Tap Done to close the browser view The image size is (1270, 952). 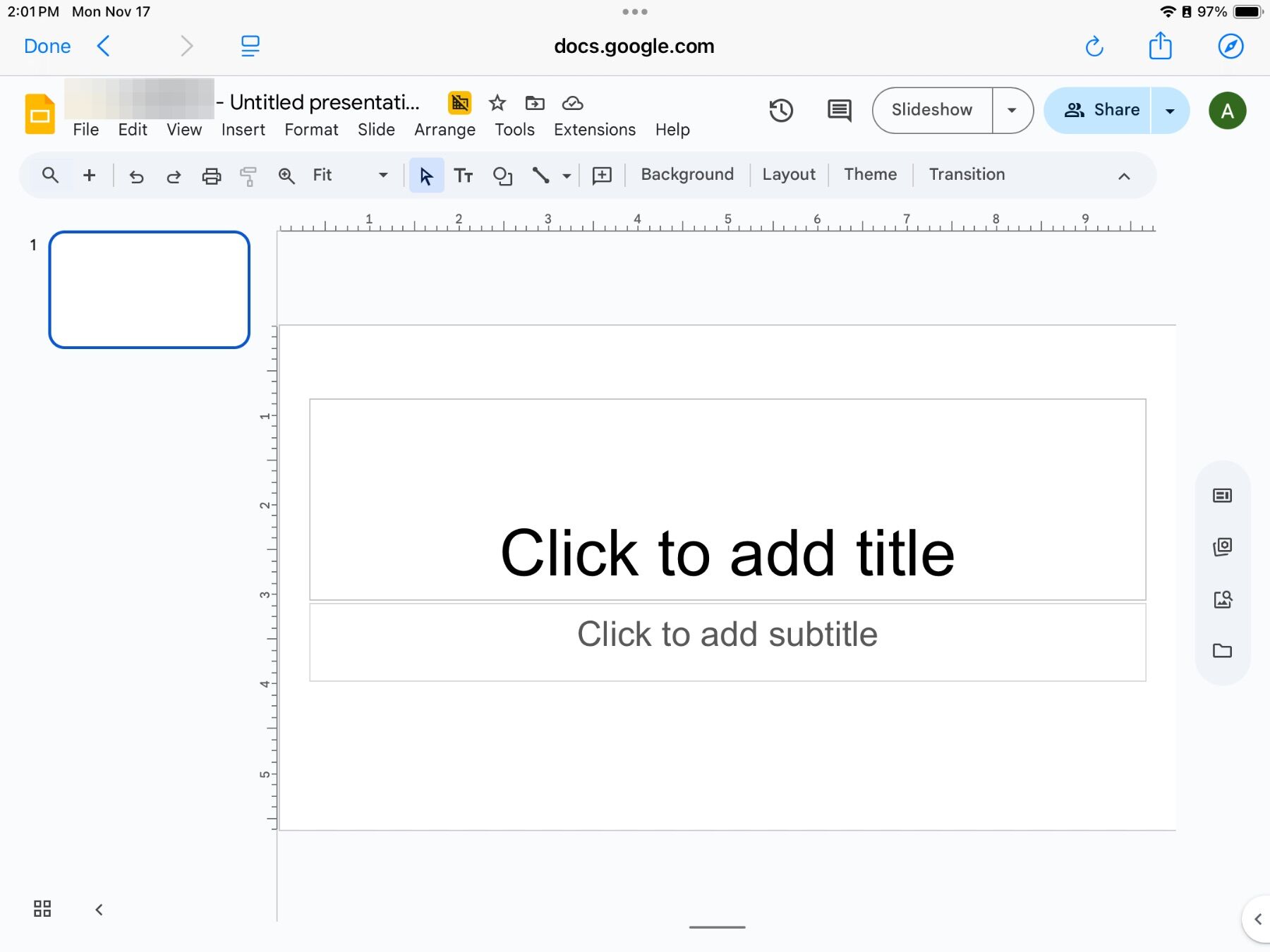[x=47, y=47]
